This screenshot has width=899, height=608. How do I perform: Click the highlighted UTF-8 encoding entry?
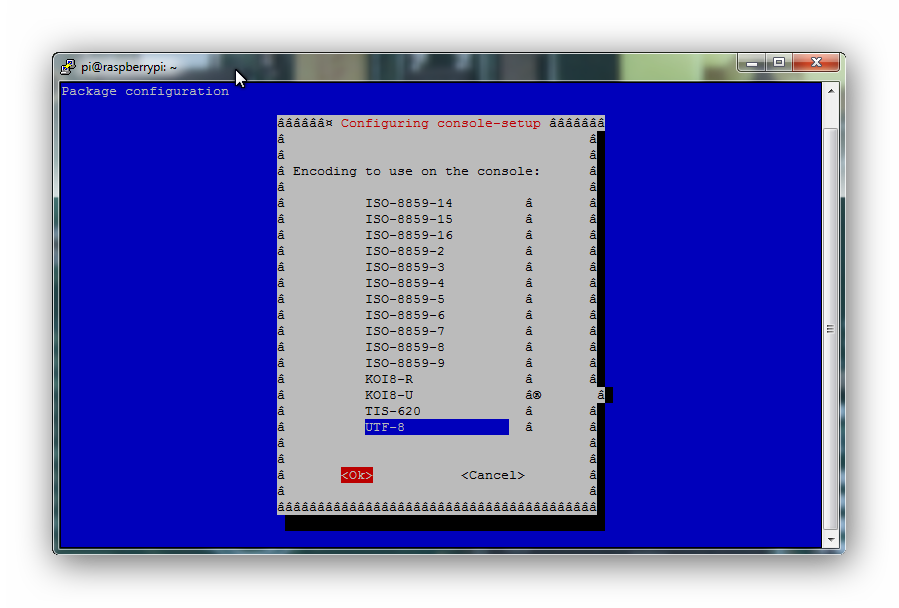[x=436, y=427]
